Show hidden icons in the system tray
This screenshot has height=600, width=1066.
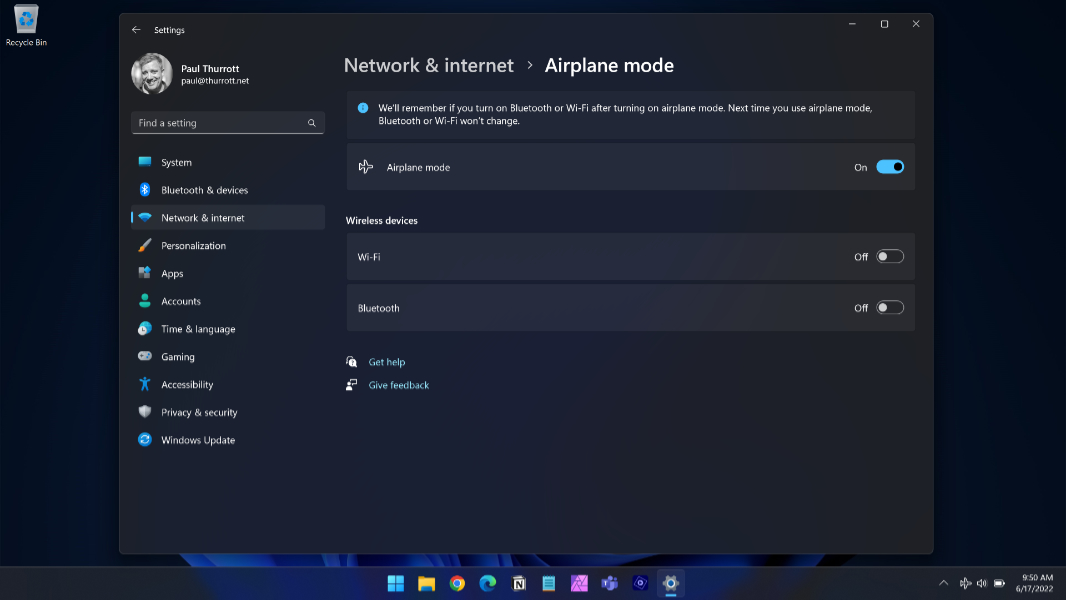[943, 583]
